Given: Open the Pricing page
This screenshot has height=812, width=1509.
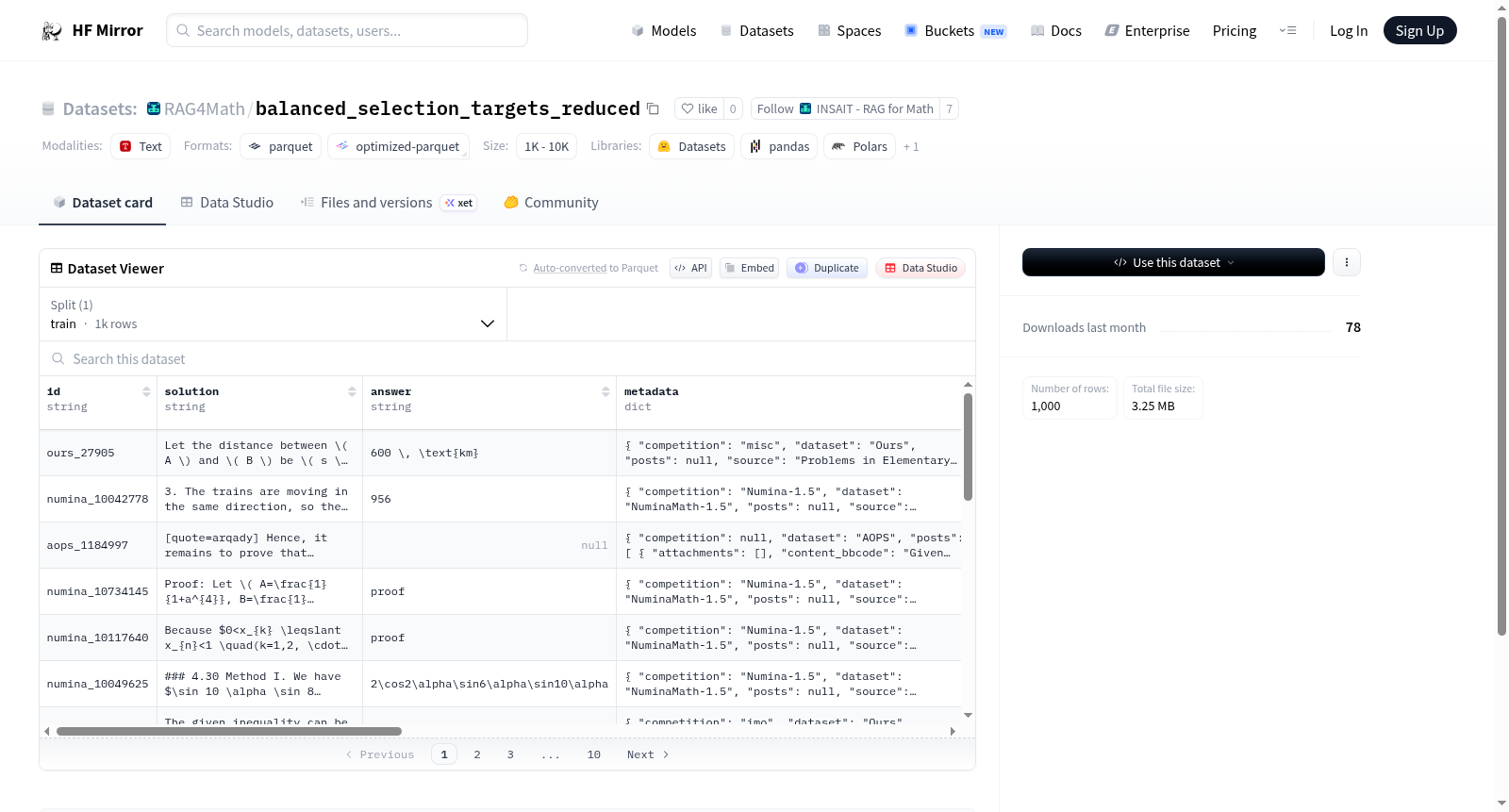Looking at the screenshot, I should pos(1234,31).
